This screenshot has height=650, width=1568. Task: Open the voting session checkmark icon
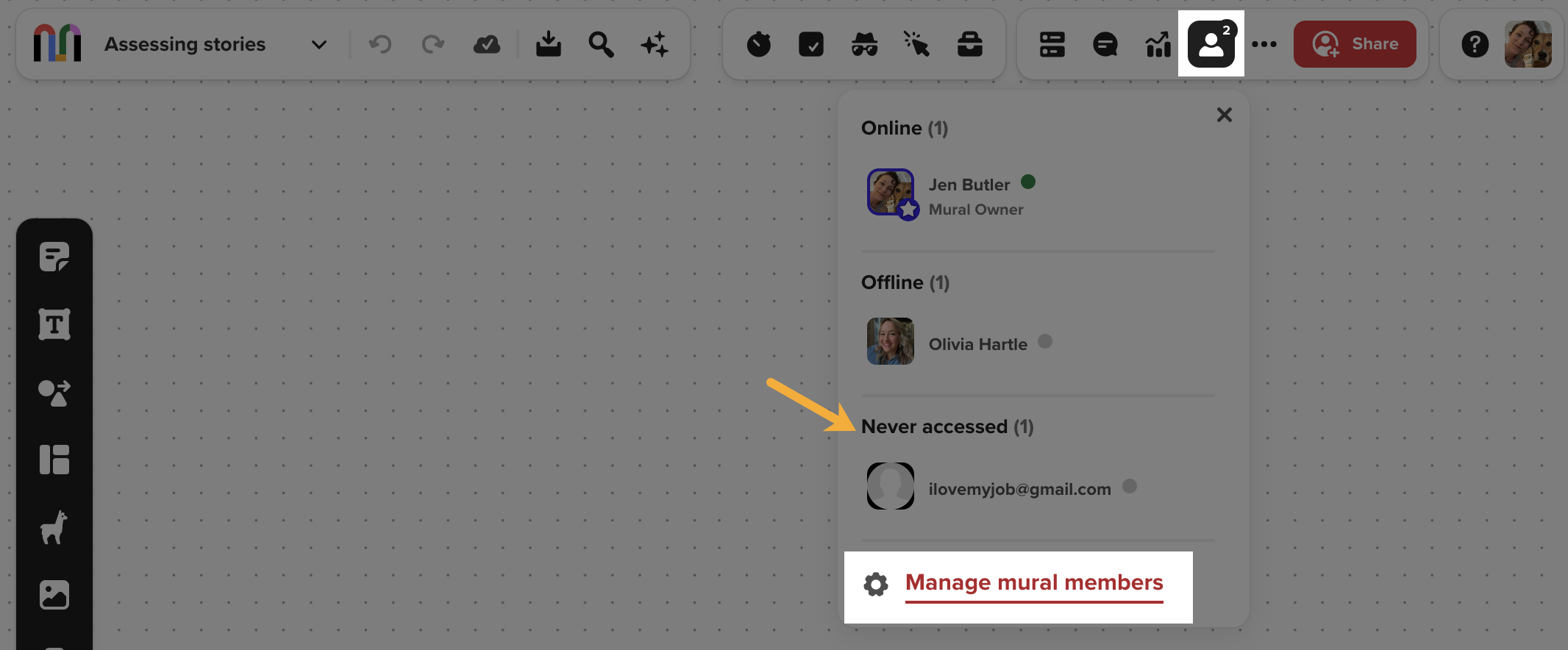click(x=811, y=44)
